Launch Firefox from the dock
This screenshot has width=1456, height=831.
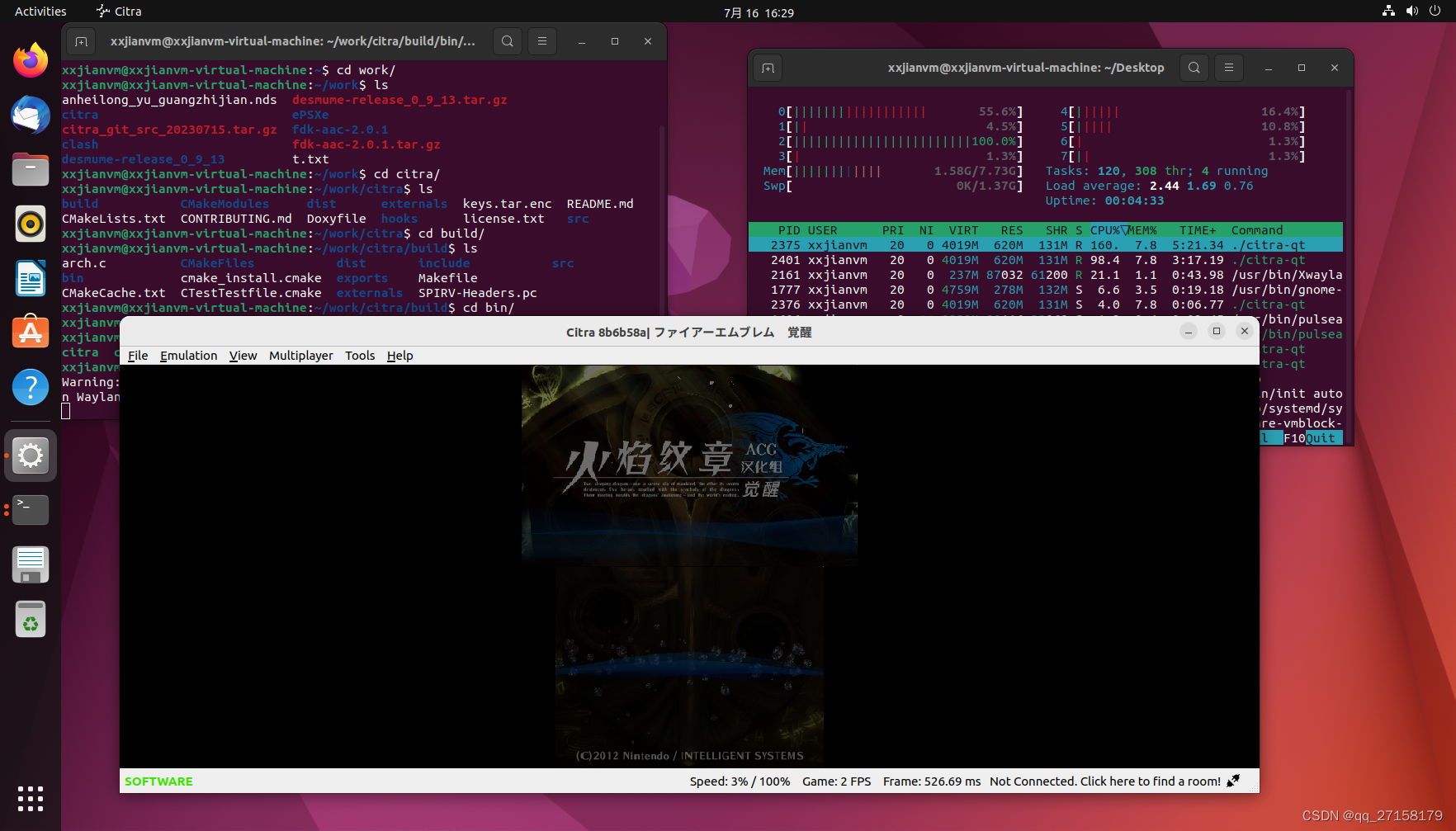click(31, 59)
